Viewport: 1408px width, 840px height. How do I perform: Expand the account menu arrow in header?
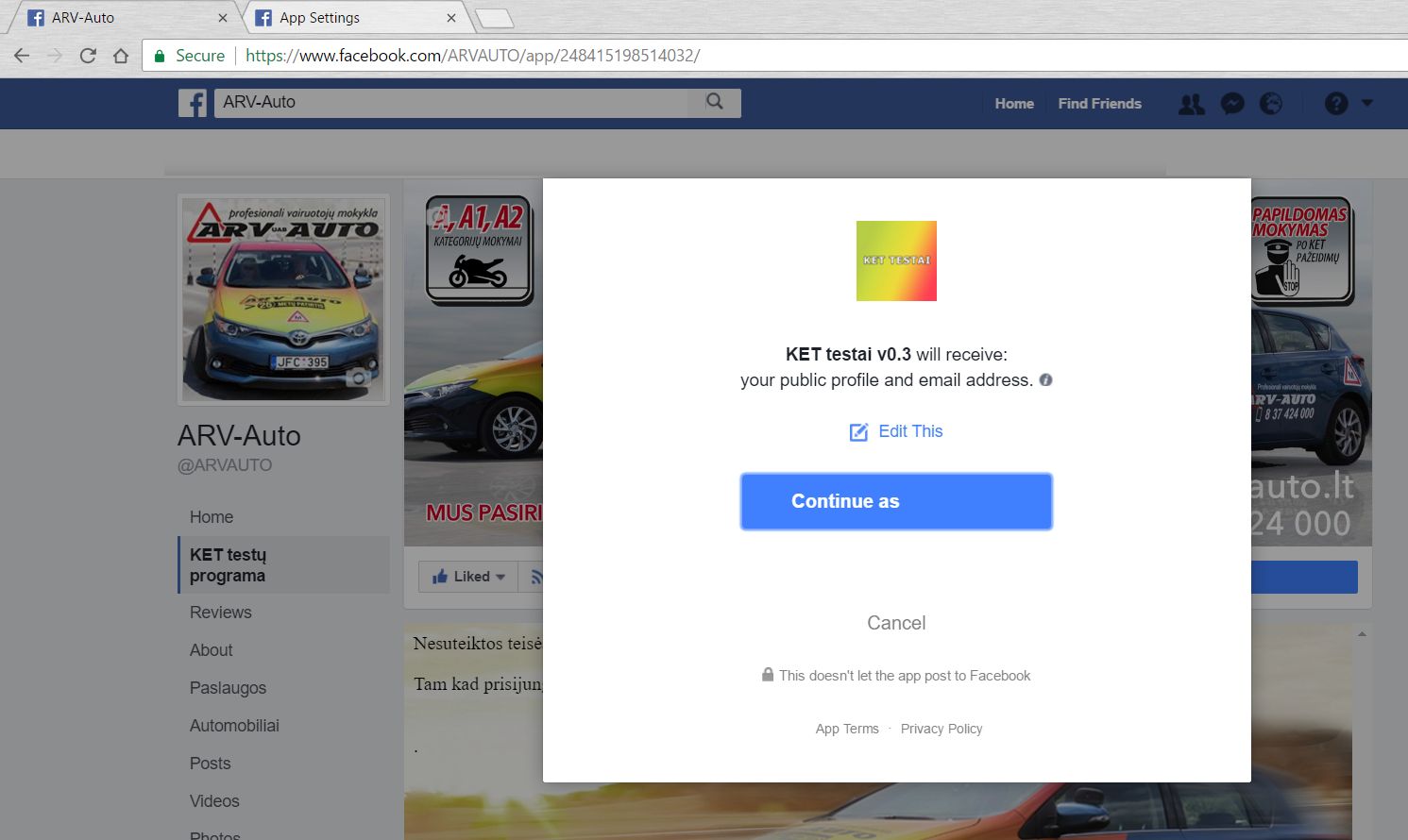(1367, 103)
